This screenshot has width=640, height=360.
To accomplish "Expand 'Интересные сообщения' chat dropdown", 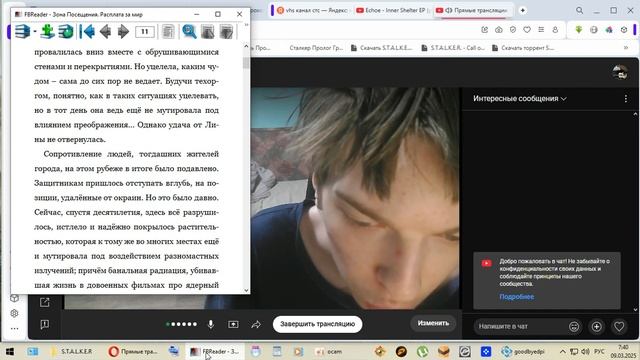I will [520, 98].
